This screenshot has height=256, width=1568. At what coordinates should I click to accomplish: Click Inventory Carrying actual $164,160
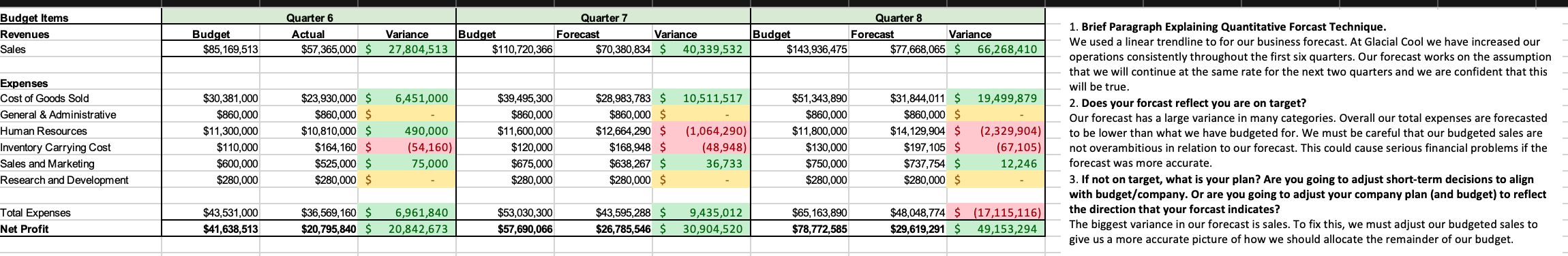tap(309, 148)
